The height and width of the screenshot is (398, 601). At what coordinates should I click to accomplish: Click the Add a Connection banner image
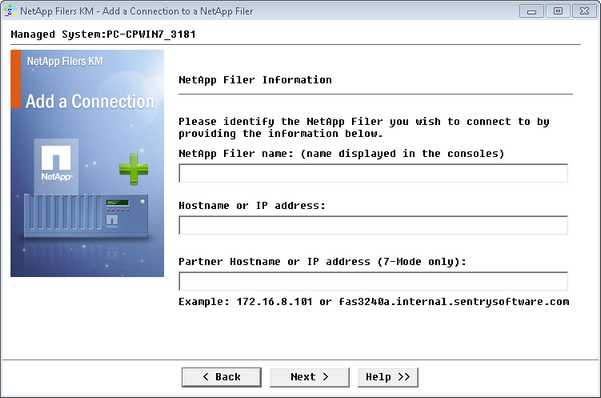(x=87, y=163)
